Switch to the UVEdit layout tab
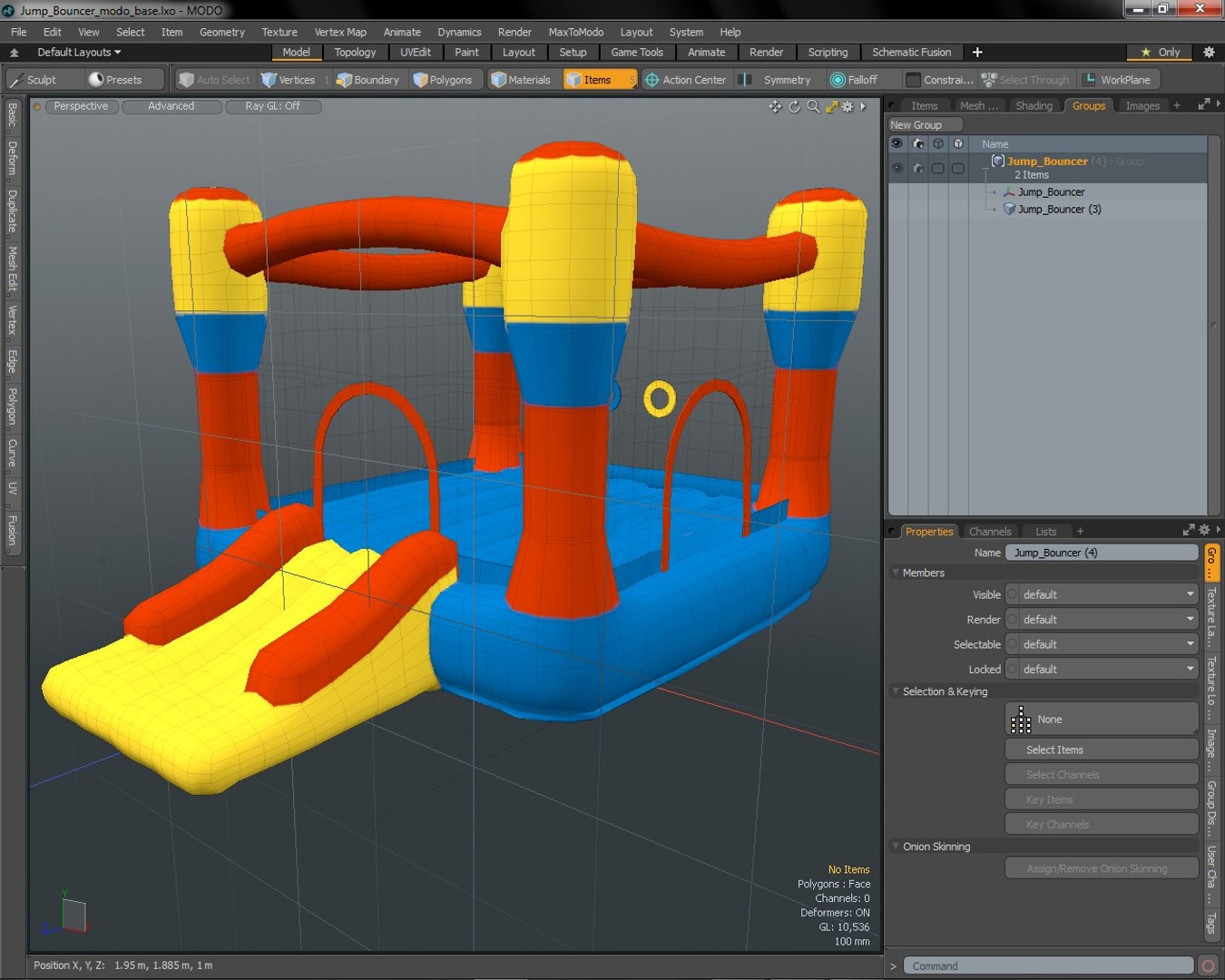The height and width of the screenshot is (980, 1225). click(416, 53)
